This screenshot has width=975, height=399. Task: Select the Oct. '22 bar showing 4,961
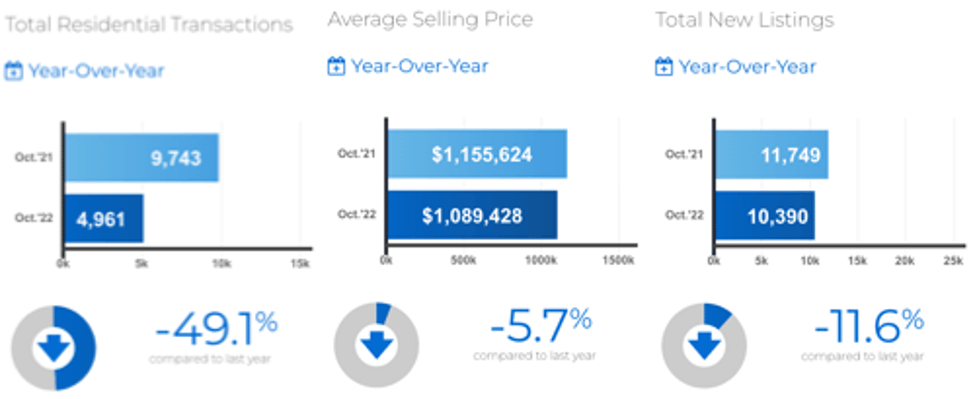104,219
